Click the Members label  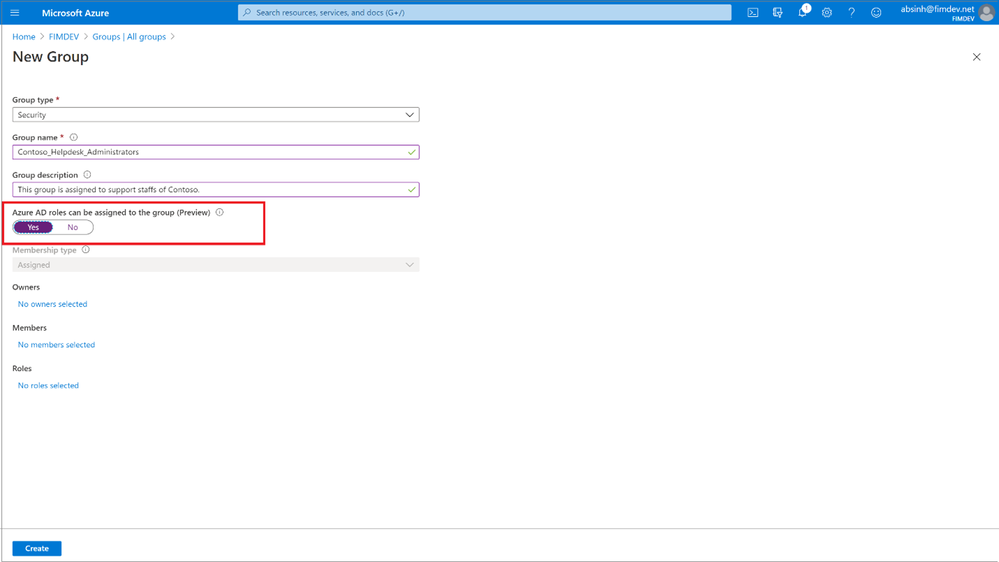29,328
